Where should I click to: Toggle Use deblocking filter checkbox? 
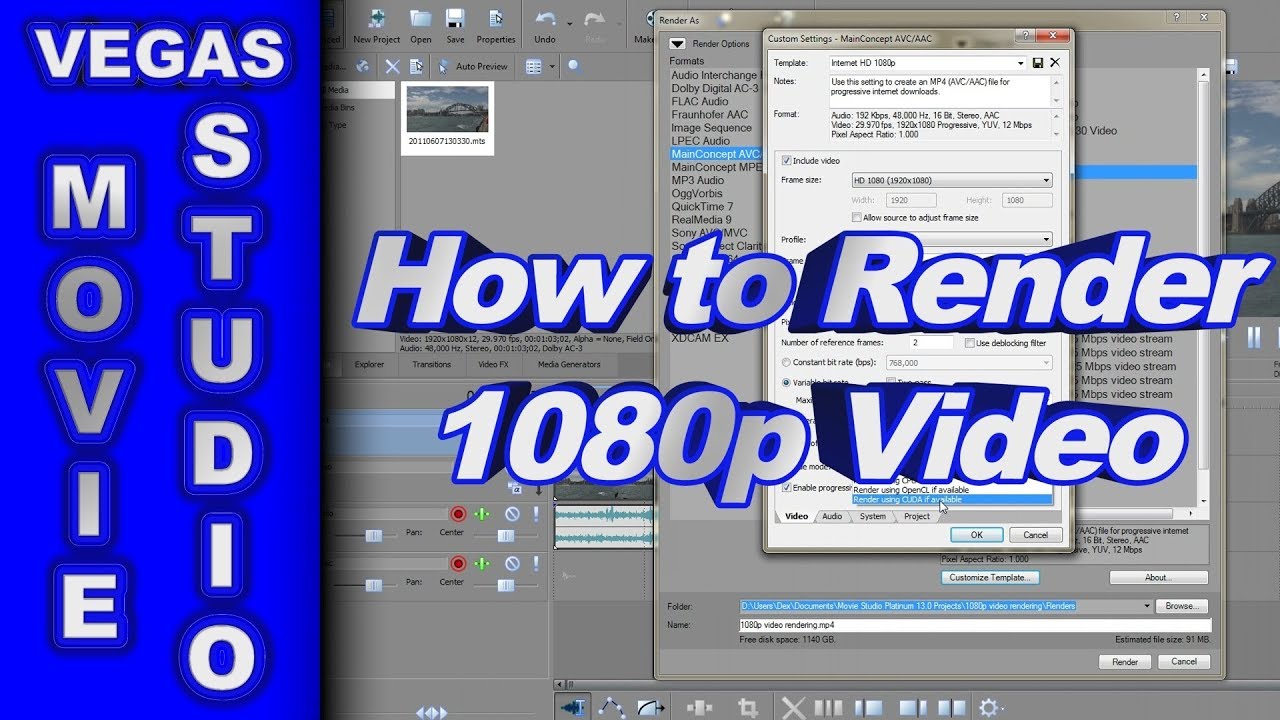coord(970,343)
